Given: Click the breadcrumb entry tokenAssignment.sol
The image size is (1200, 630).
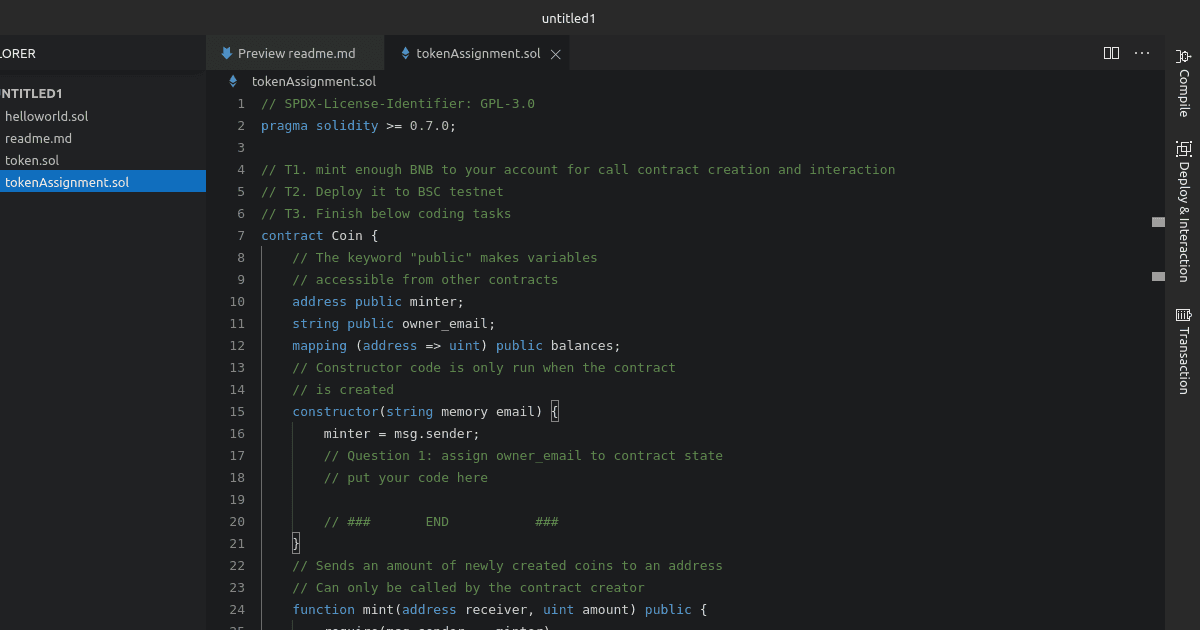Looking at the screenshot, I should coord(314,81).
